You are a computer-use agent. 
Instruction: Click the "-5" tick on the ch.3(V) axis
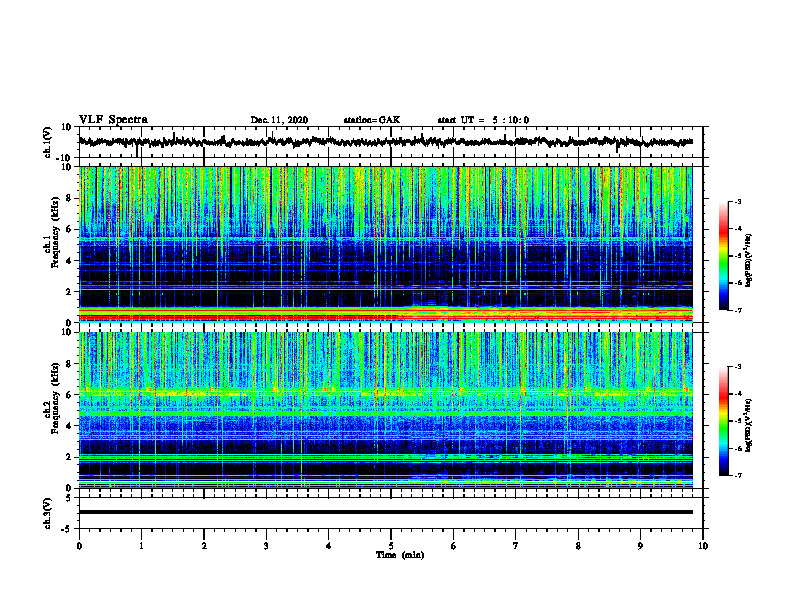point(68,529)
